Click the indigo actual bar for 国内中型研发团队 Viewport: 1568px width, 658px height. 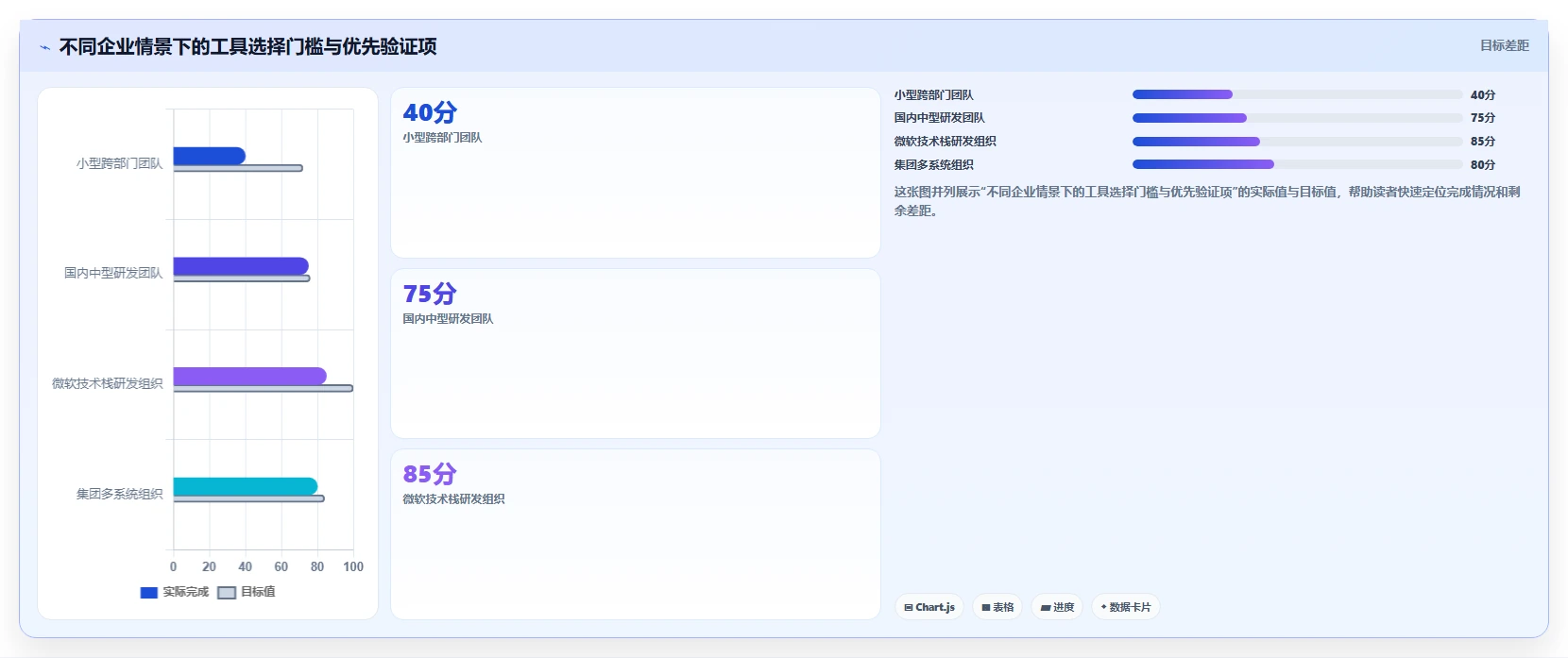pos(241,266)
